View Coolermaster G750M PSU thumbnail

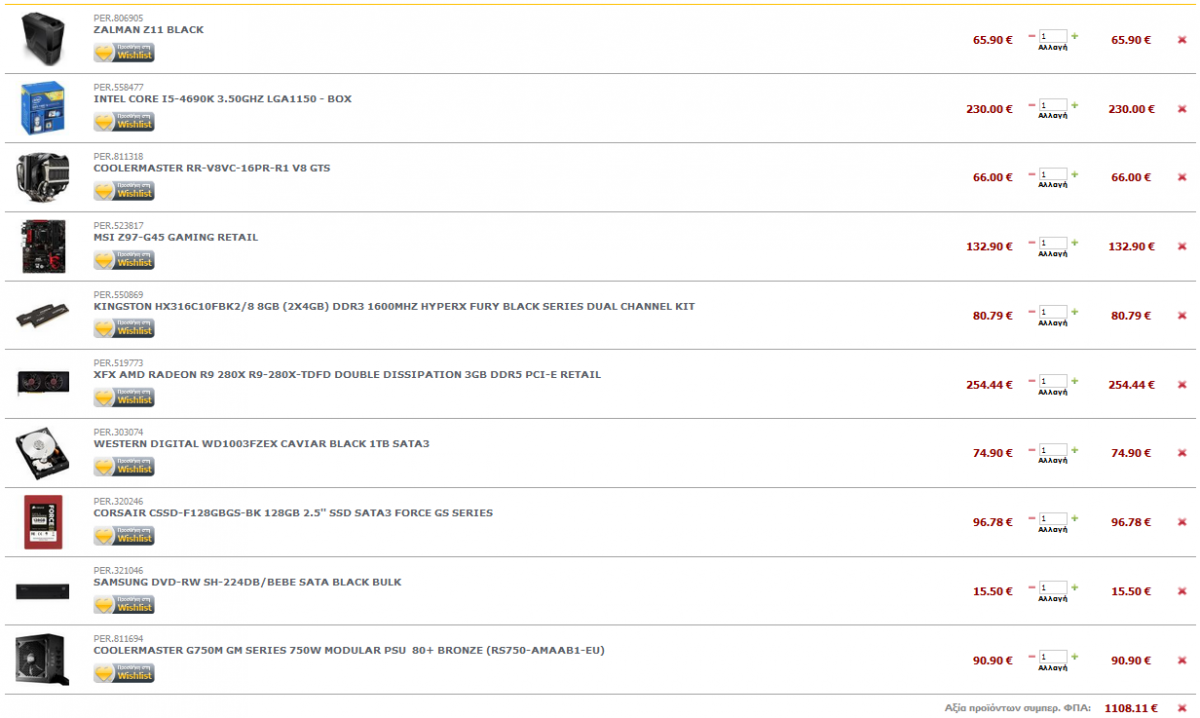pos(43,660)
